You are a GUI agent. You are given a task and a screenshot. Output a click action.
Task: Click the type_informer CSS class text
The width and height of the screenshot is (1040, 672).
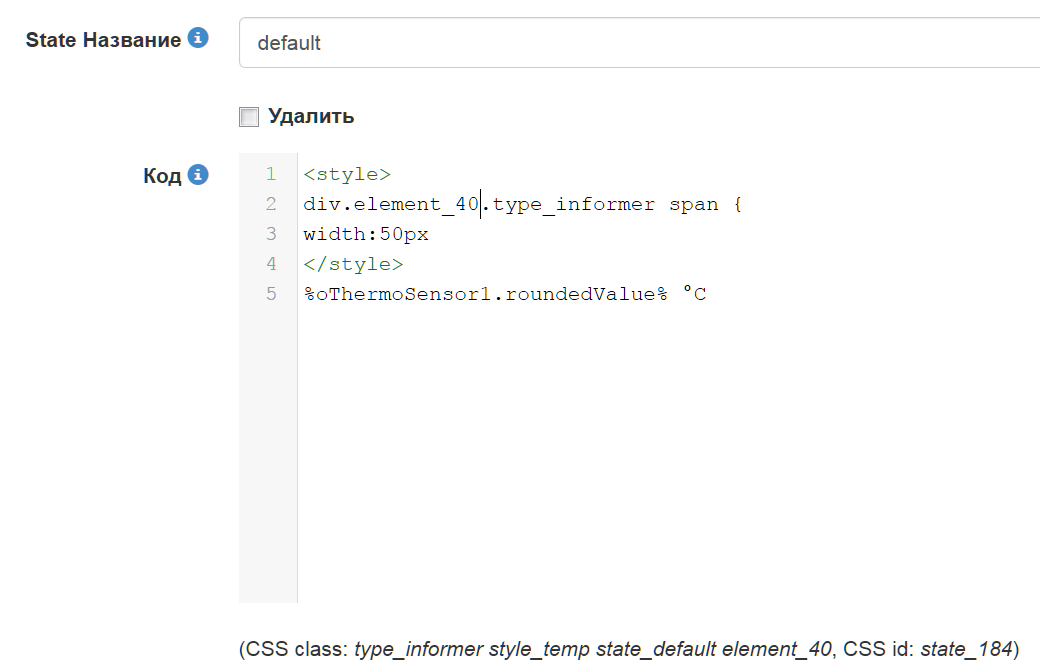coord(418,649)
